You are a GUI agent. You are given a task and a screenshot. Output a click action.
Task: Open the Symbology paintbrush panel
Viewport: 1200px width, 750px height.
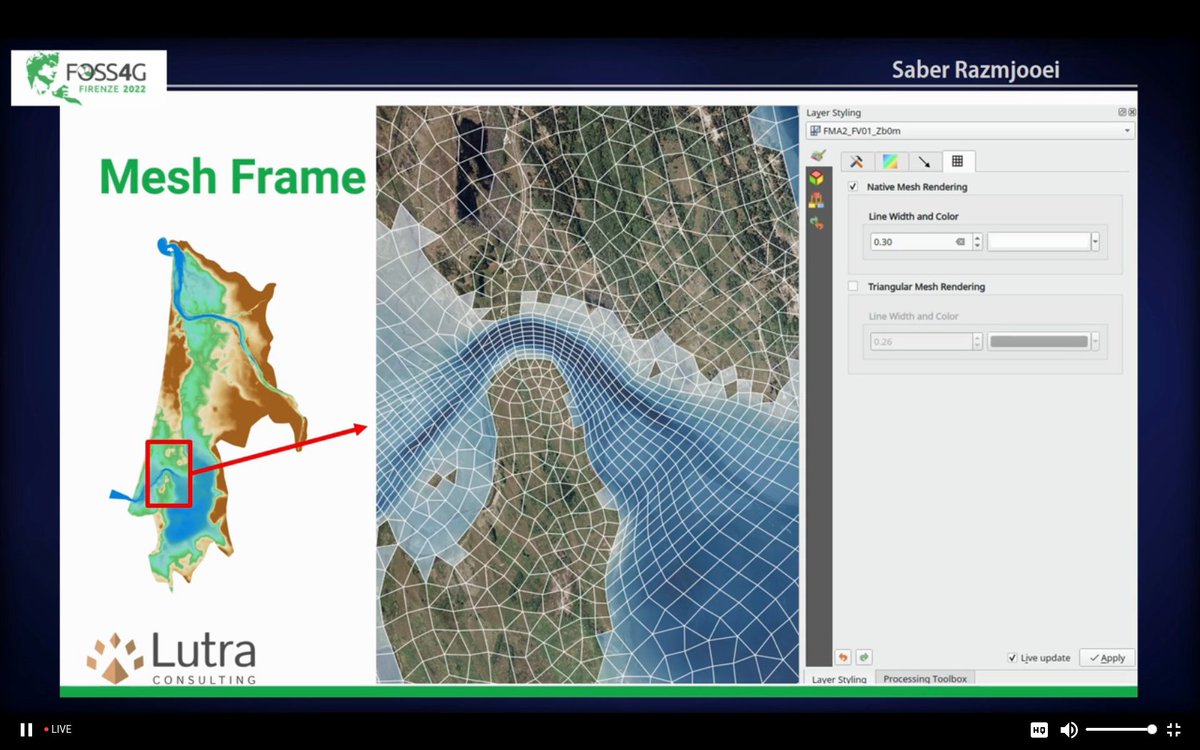818,156
